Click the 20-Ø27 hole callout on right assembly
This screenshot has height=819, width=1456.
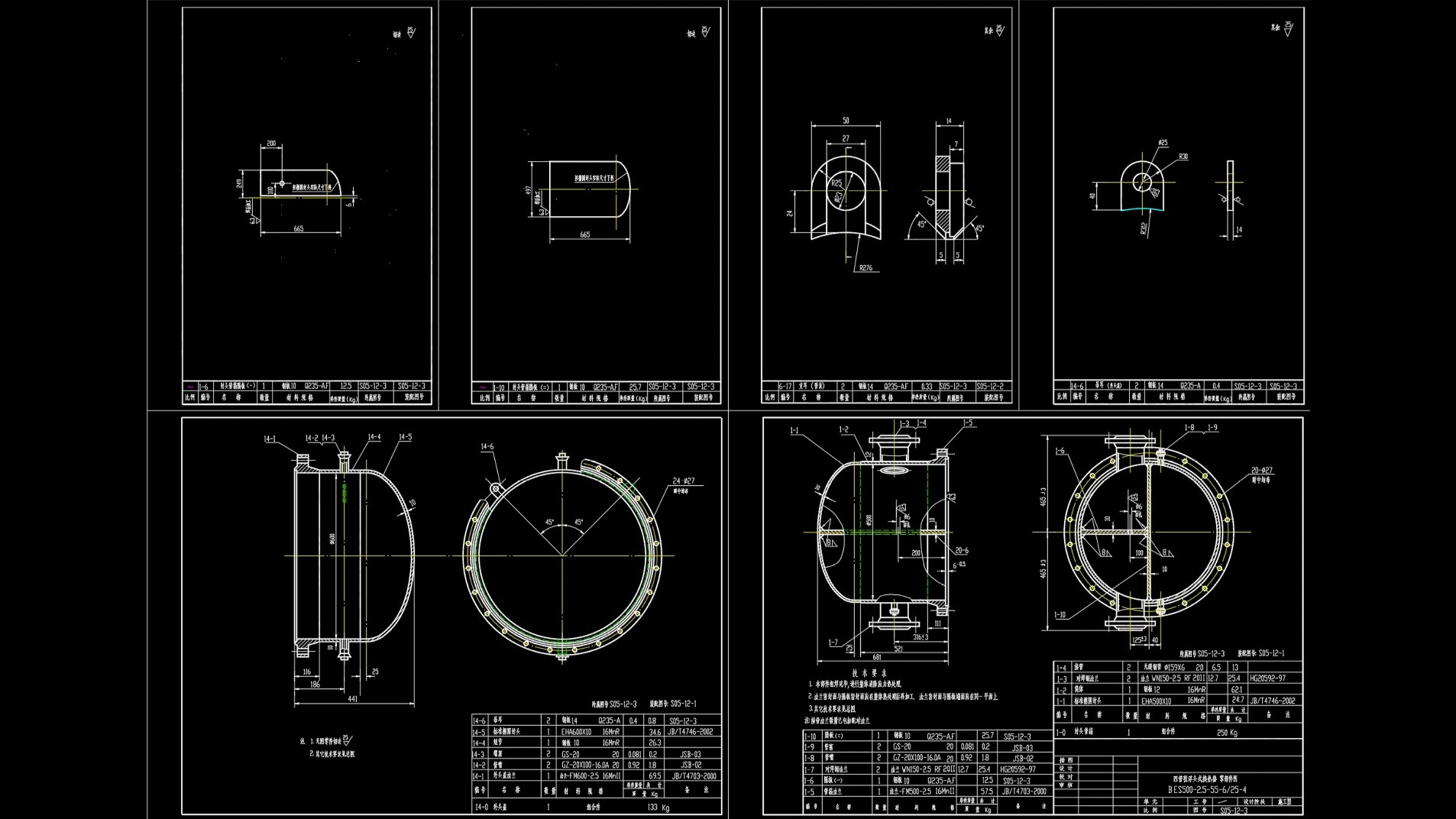pos(1261,471)
